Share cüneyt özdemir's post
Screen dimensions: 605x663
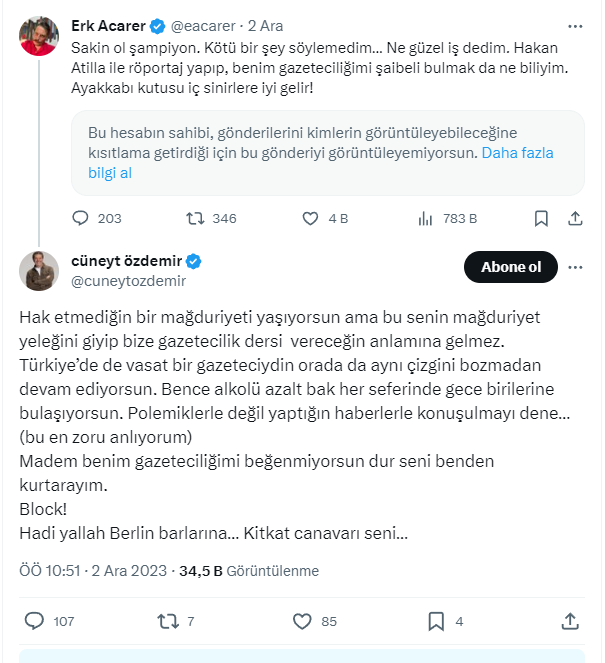click(x=570, y=621)
